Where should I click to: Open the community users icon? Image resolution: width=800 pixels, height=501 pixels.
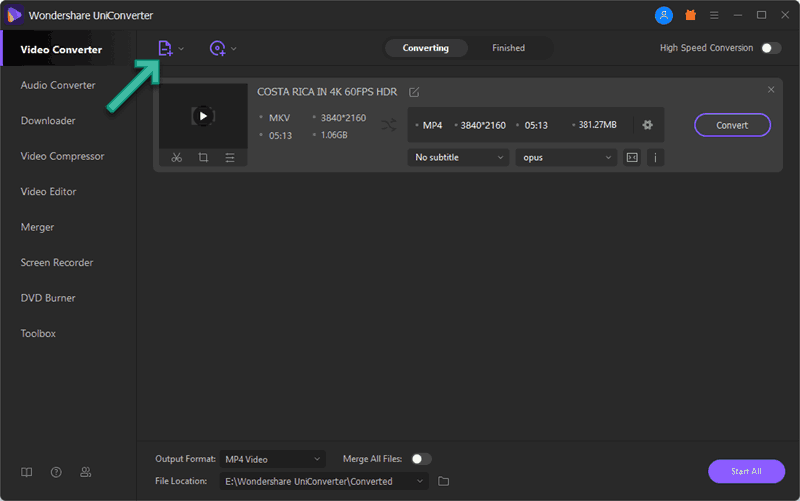click(86, 472)
